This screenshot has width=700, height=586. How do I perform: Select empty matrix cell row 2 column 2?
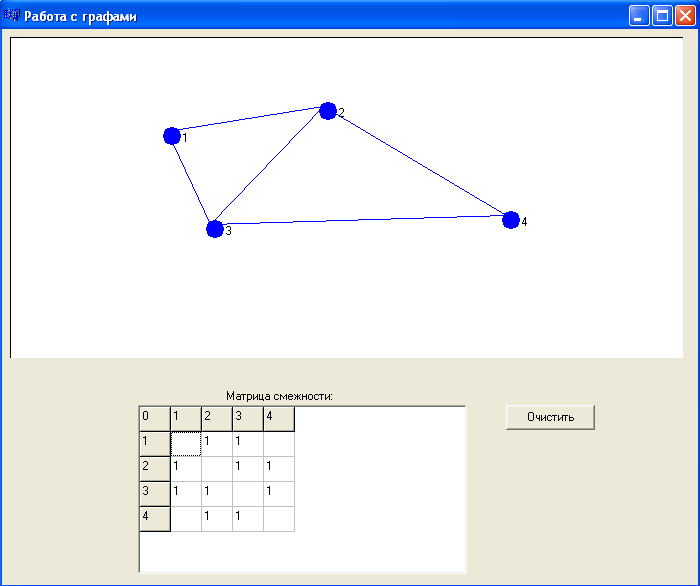tap(217, 469)
